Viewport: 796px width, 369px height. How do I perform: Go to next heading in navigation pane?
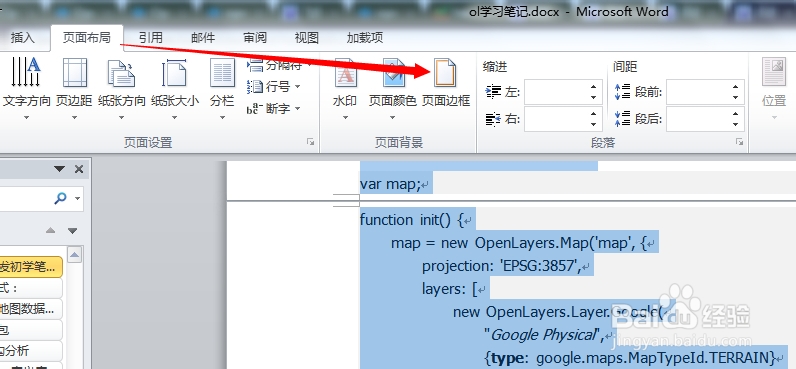73,230
